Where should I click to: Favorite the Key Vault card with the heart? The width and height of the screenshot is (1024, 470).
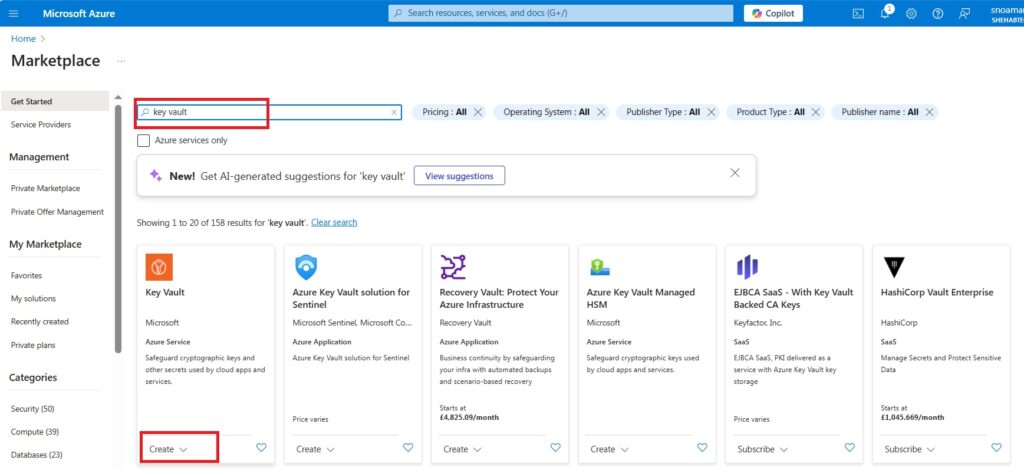(x=261, y=448)
